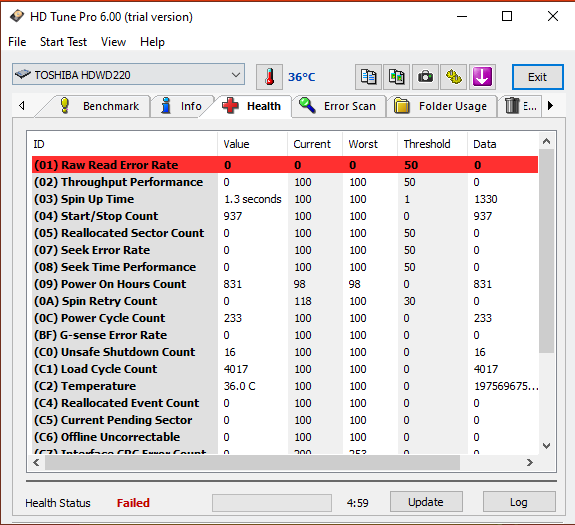Copy text info to clipboard icon
This screenshot has height=525, width=575.
[368, 77]
